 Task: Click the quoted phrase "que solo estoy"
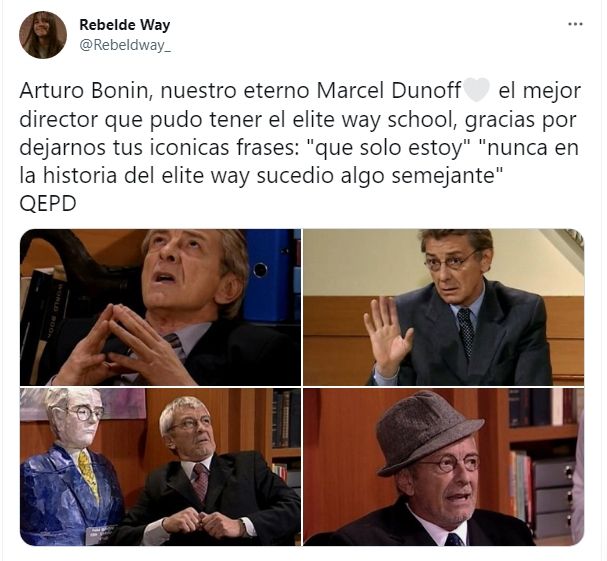[x=388, y=148]
